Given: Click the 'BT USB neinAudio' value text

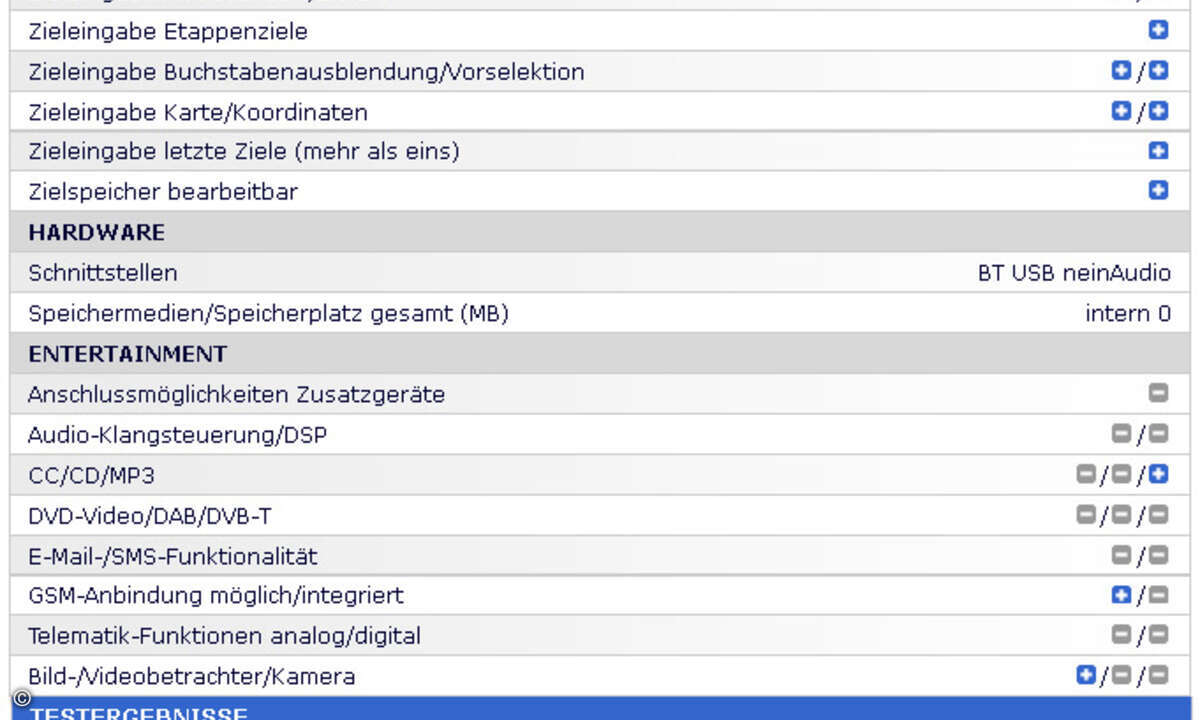Looking at the screenshot, I should point(1074,273).
